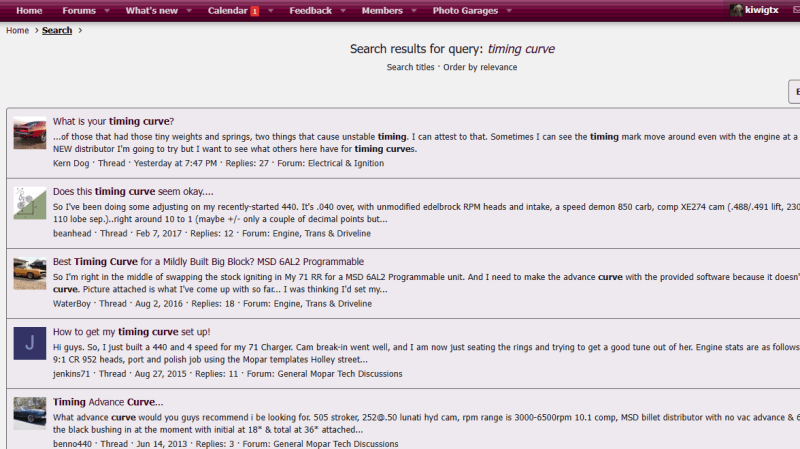Open the Feedback menu item
The height and width of the screenshot is (449, 800).
point(310,11)
